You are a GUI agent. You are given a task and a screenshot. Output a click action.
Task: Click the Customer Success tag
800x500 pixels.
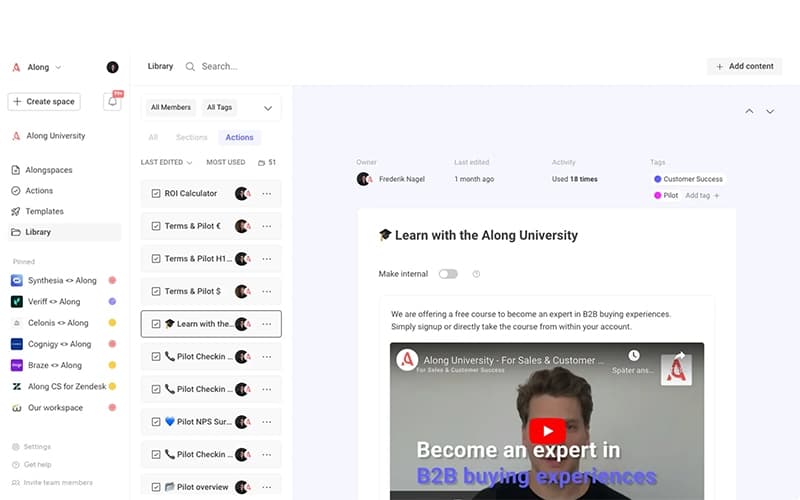tap(688, 179)
